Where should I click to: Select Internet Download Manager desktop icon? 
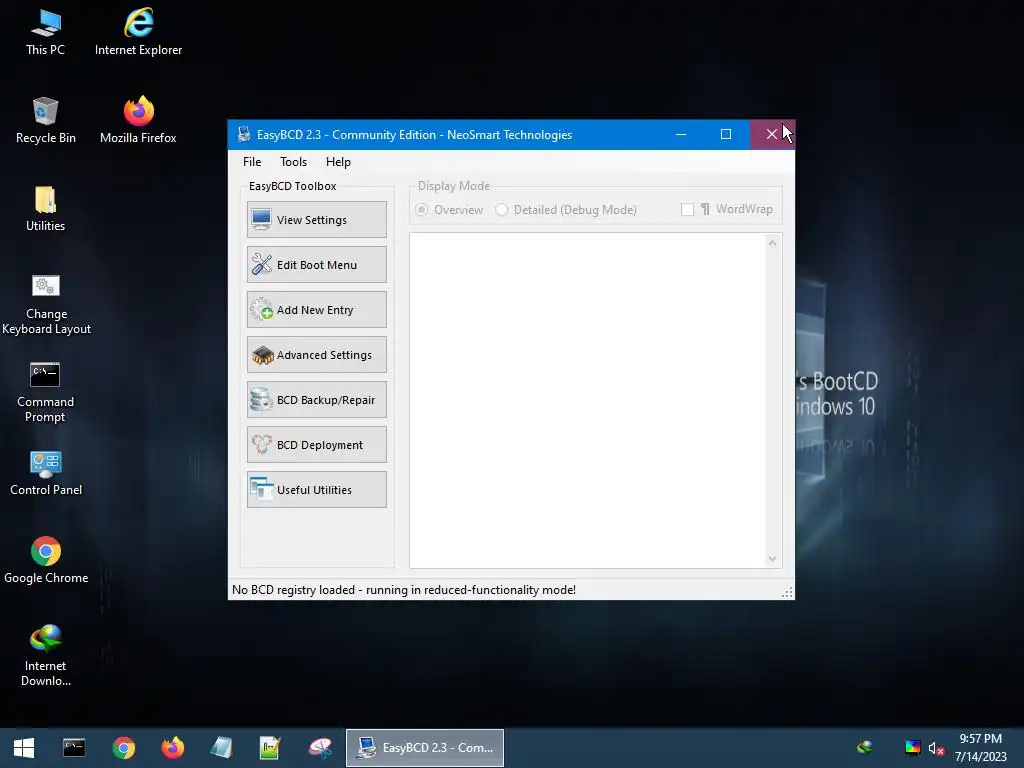pos(46,655)
